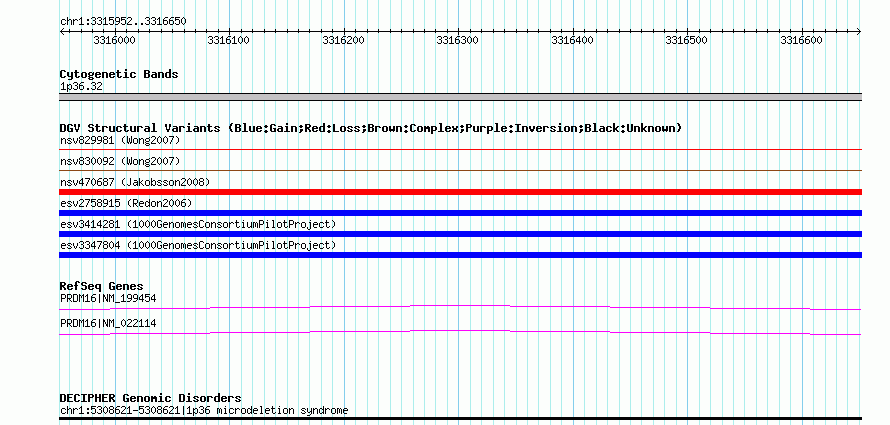The width and height of the screenshot is (890, 425).
Task: Open nsv829981 (Wong2007) variant label
Action: (120, 140)
